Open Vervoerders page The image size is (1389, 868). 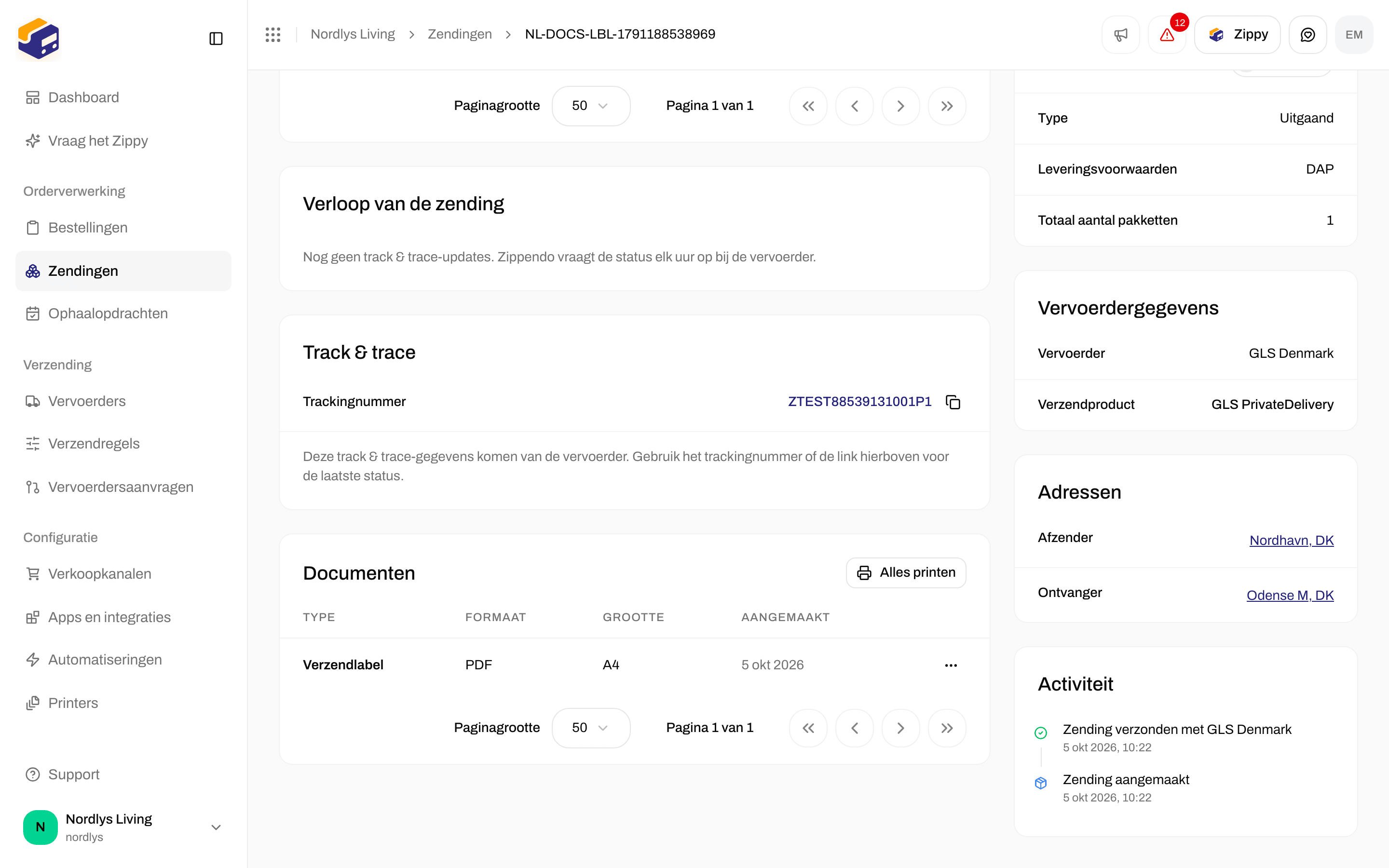[x=123, y=401]
